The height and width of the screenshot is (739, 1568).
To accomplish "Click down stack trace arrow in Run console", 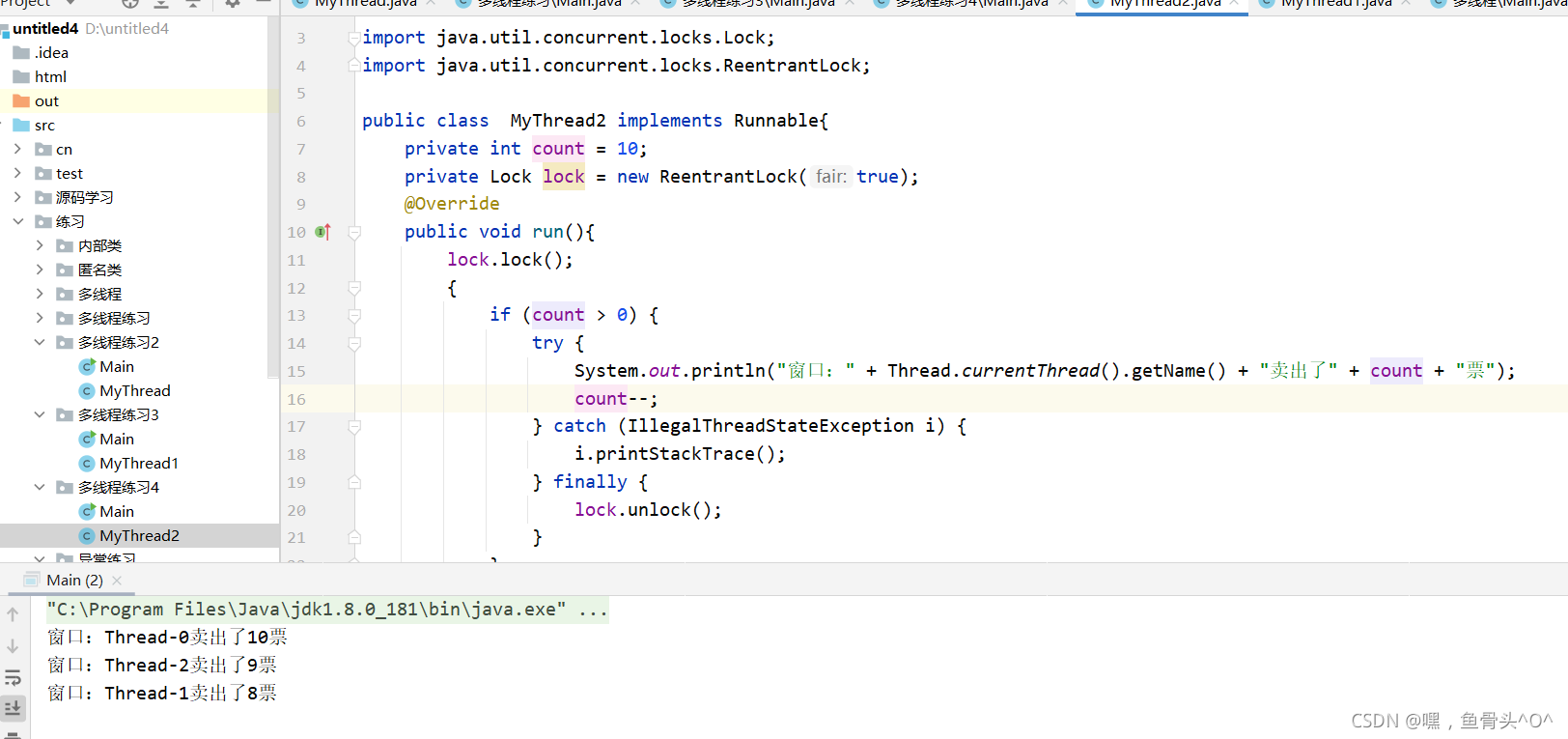I will click(13, 645).
